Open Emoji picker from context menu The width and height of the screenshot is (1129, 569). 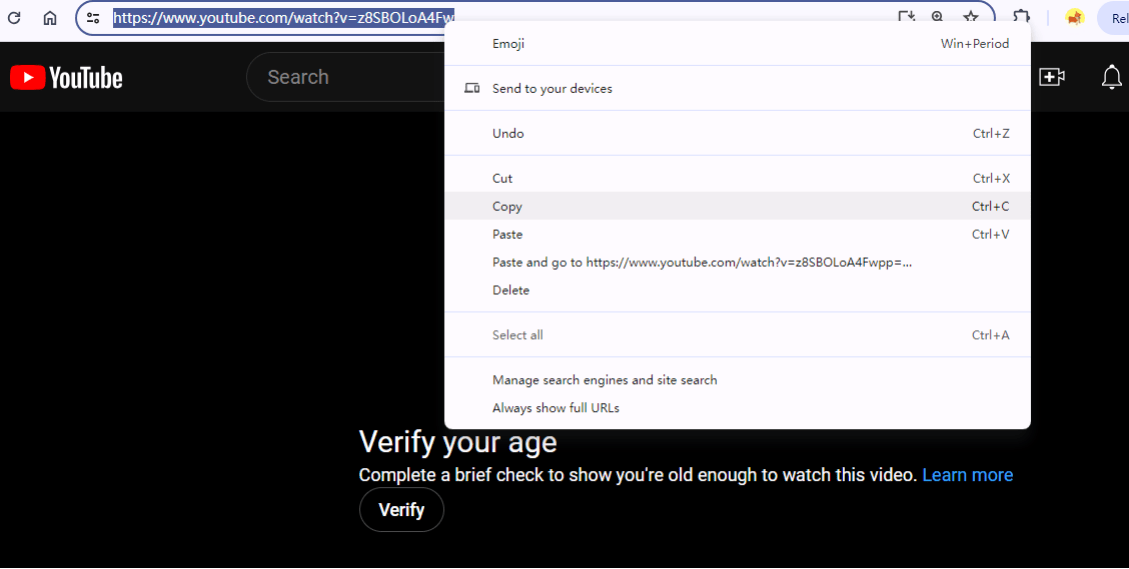[508, 44]
